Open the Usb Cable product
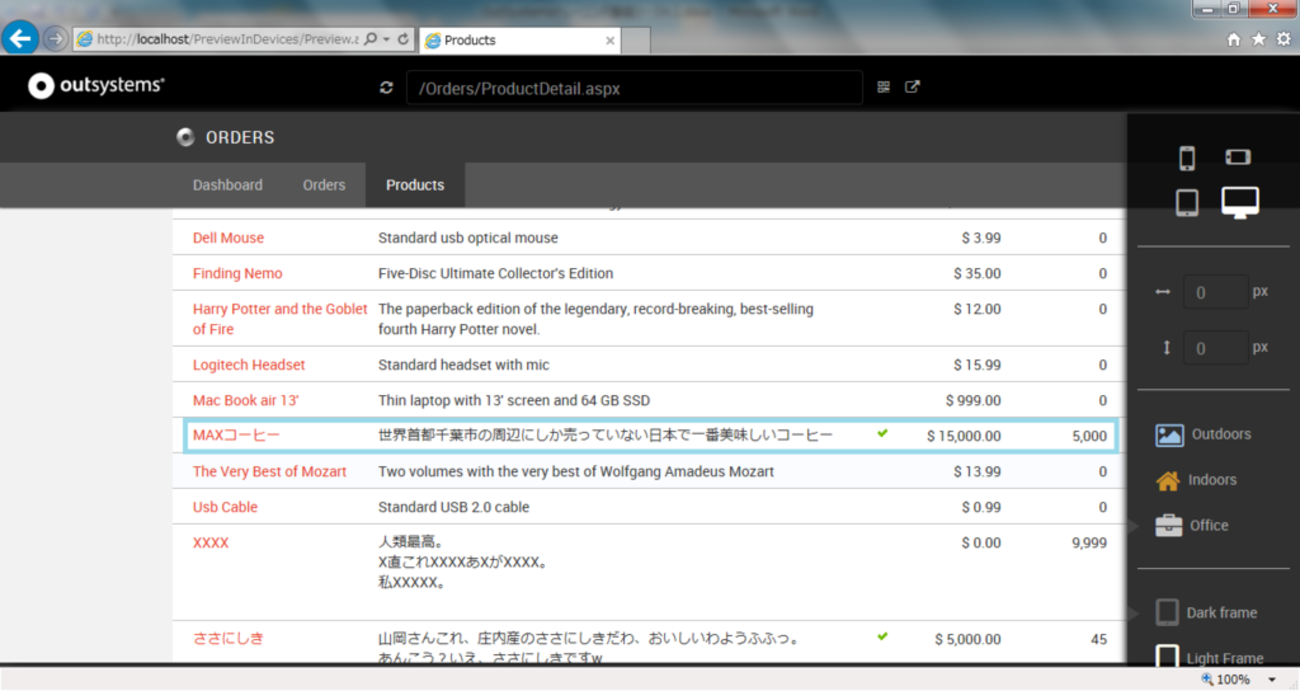This screenshot has width=1300, height=691. coord(225,507)
